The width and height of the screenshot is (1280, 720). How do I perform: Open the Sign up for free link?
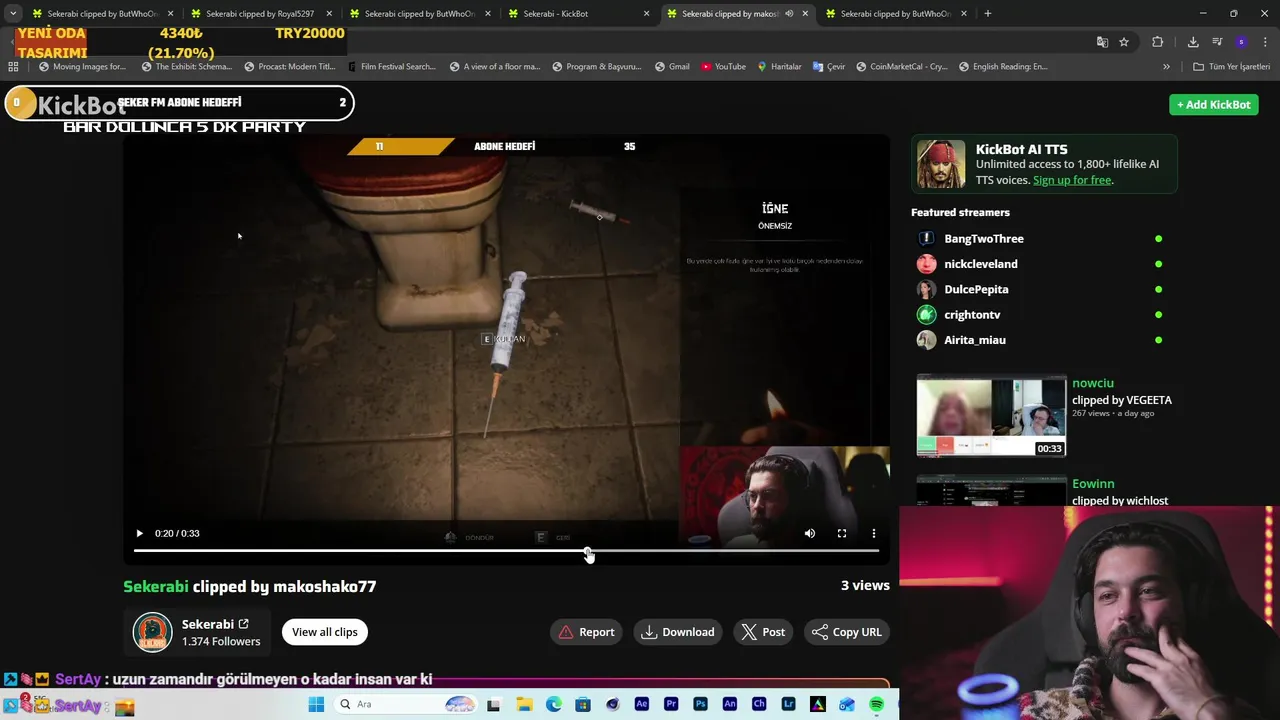tap(1072, 180)
